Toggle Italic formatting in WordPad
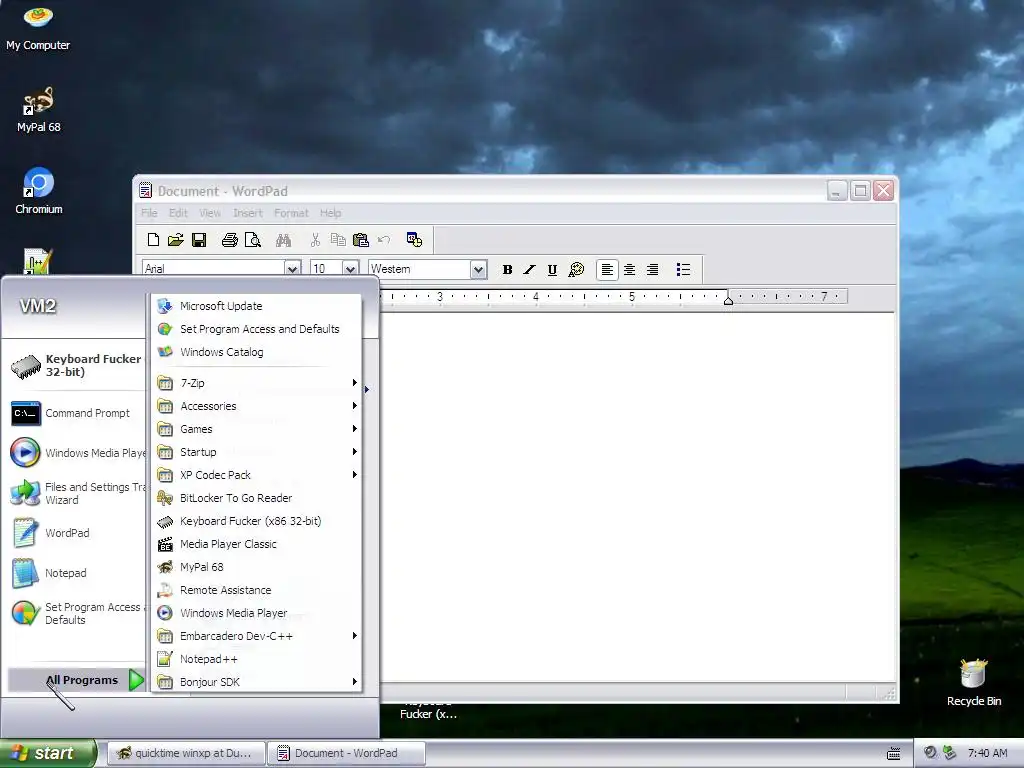Viewport: 1024px width, 768px height. [530, 270]
